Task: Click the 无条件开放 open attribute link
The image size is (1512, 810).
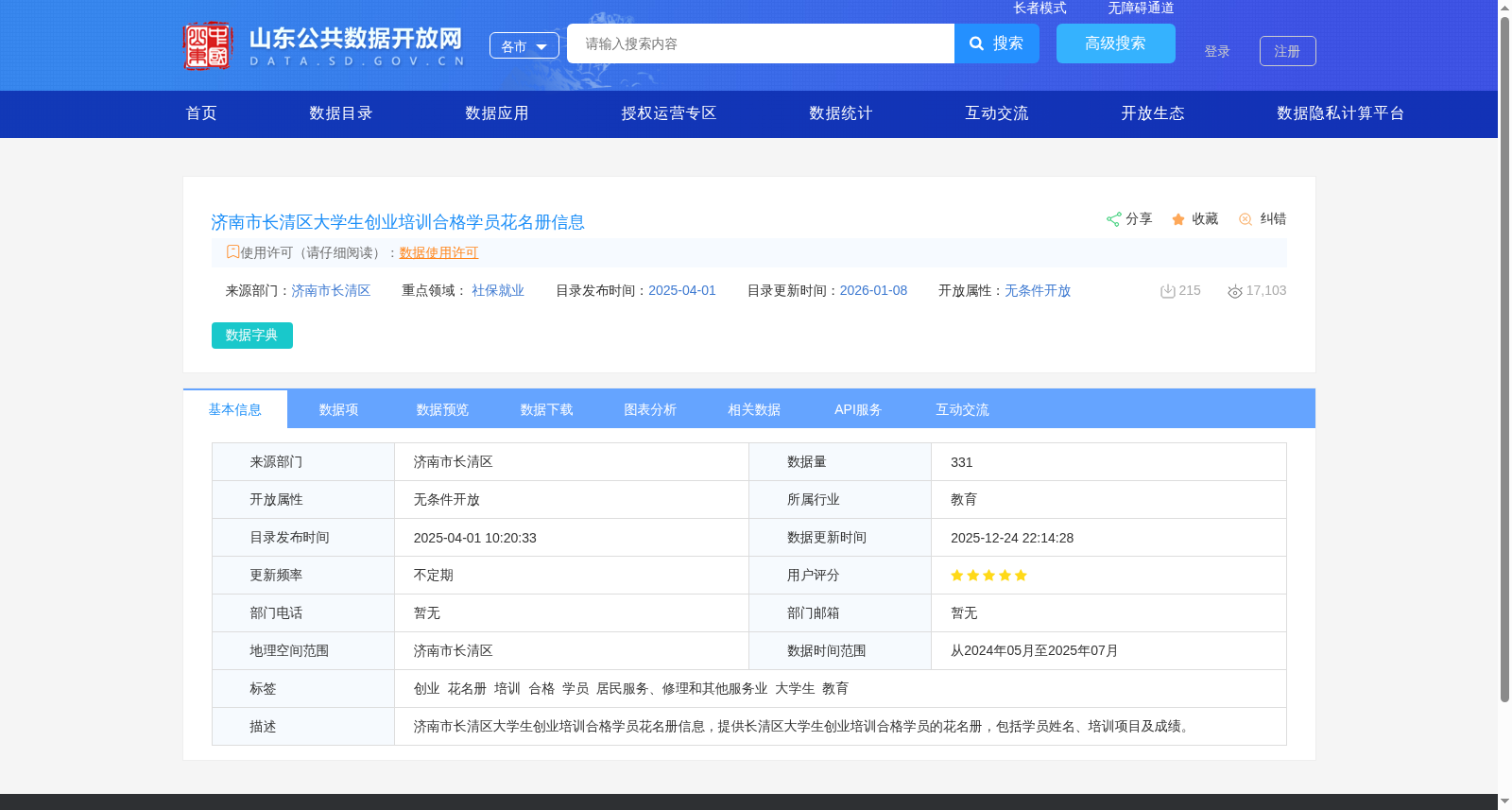Action: pyautogui.click(x=1038, y=291)
